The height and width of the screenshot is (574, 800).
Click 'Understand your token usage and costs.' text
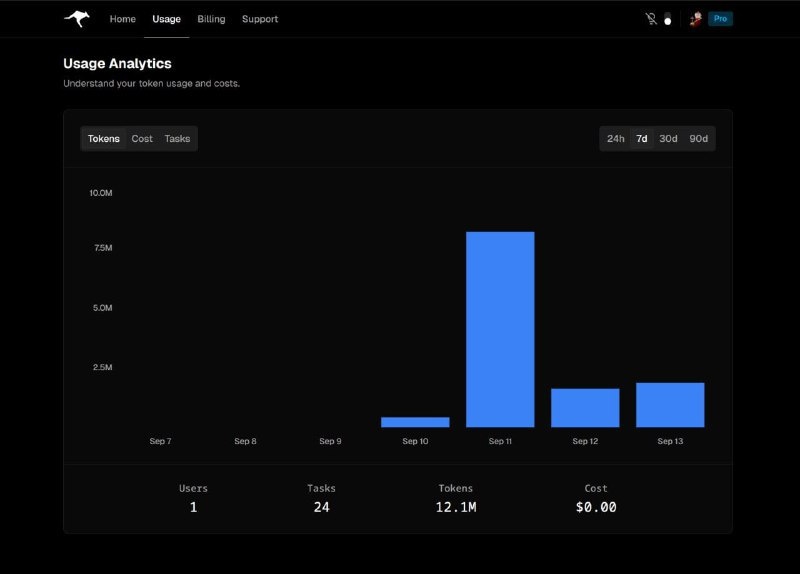152,83
